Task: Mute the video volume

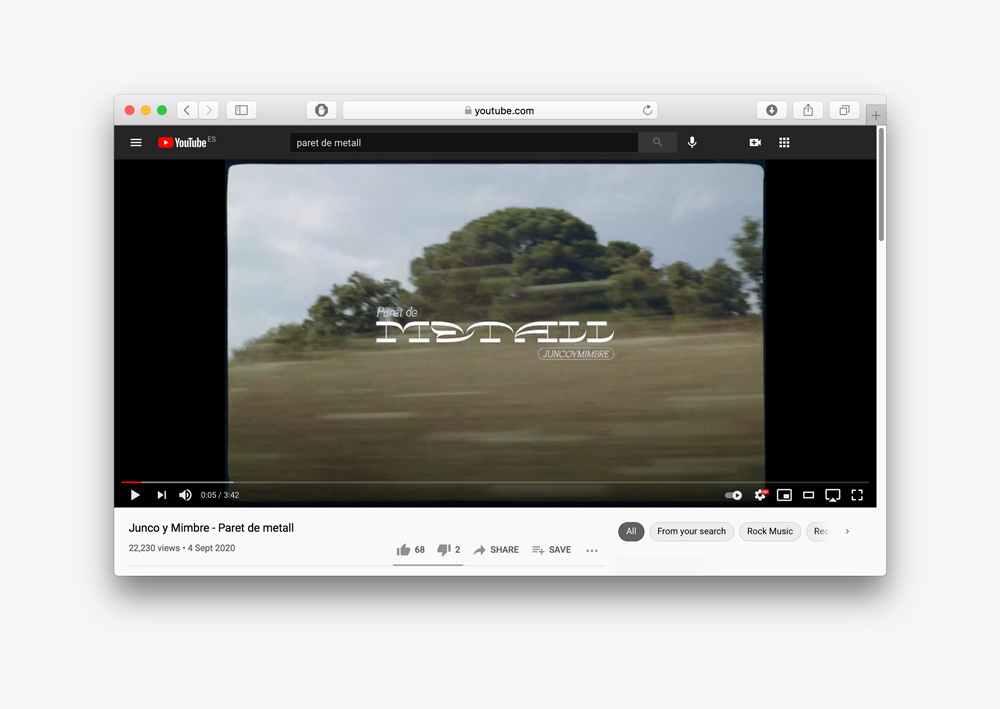Action: 185,495
